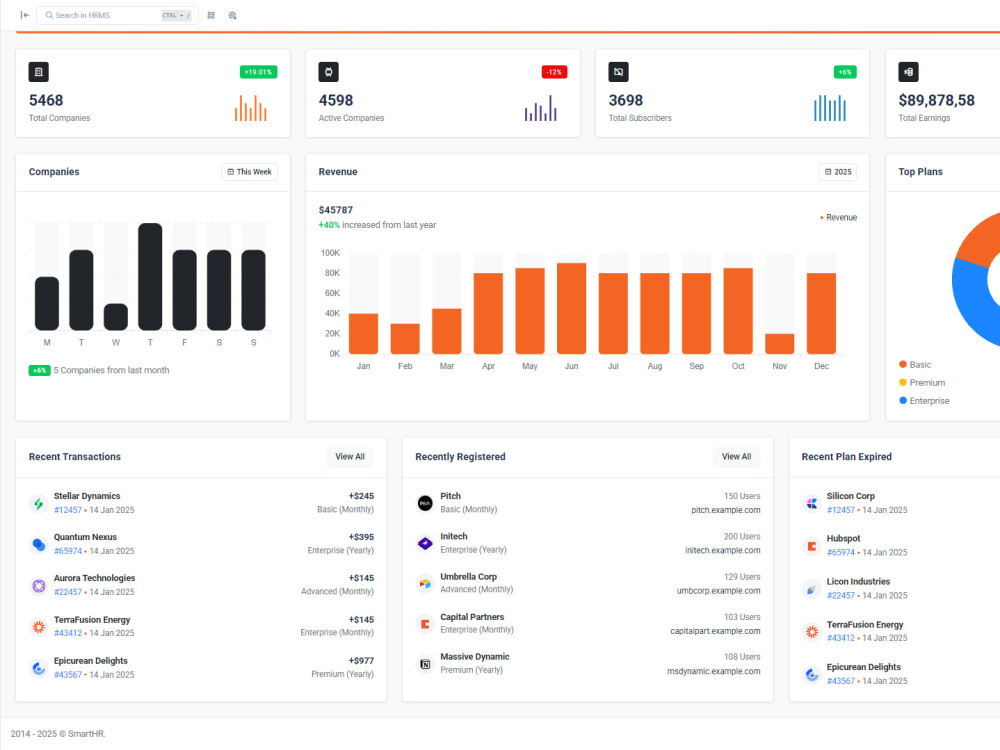The height and width of the screenshot is (750, 1000).
Task: Click the Initech company logo
Action: [x=425, y=543]
